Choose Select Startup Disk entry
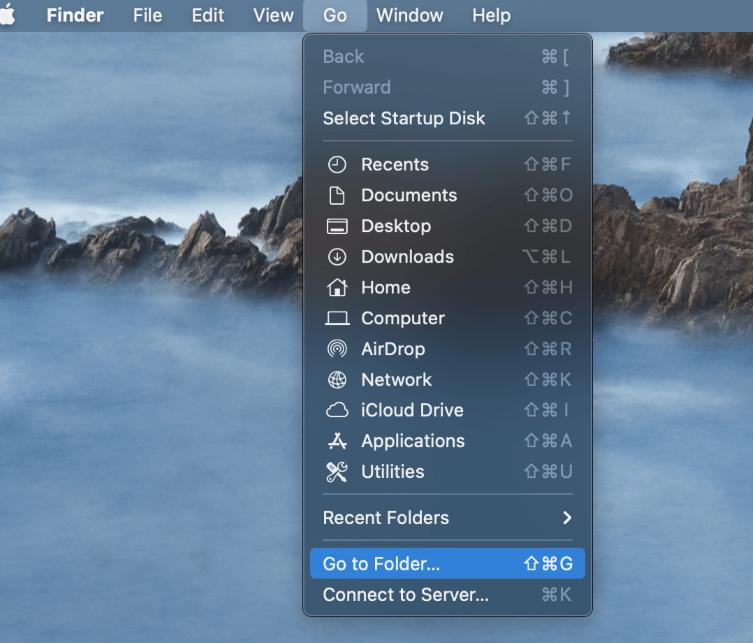This screenshot has width=753, height=643. coord(403,118)
